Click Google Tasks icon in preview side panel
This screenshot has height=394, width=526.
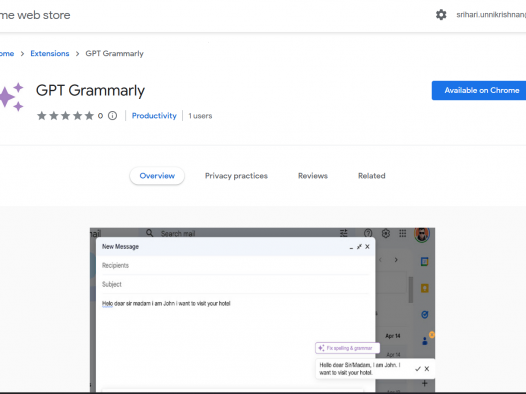point(424,315)
